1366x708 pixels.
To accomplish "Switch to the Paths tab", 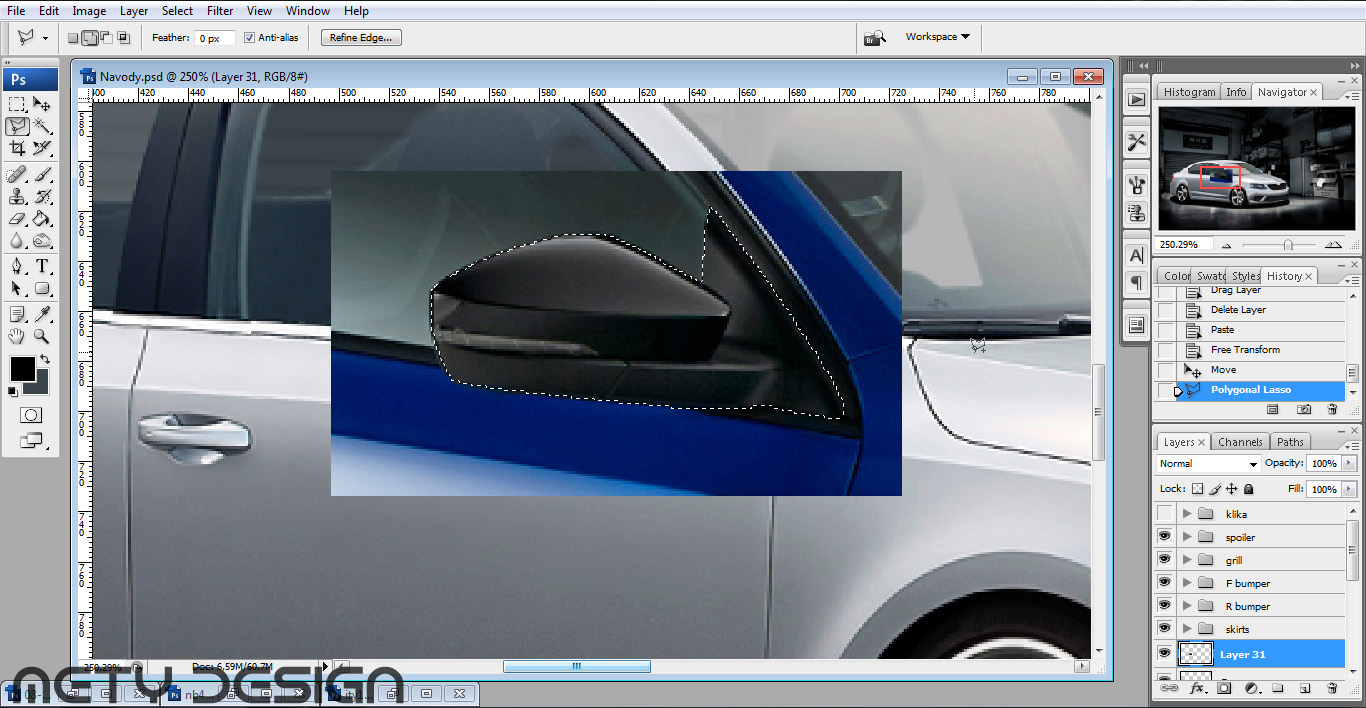I will click(x=1290, y=442).
